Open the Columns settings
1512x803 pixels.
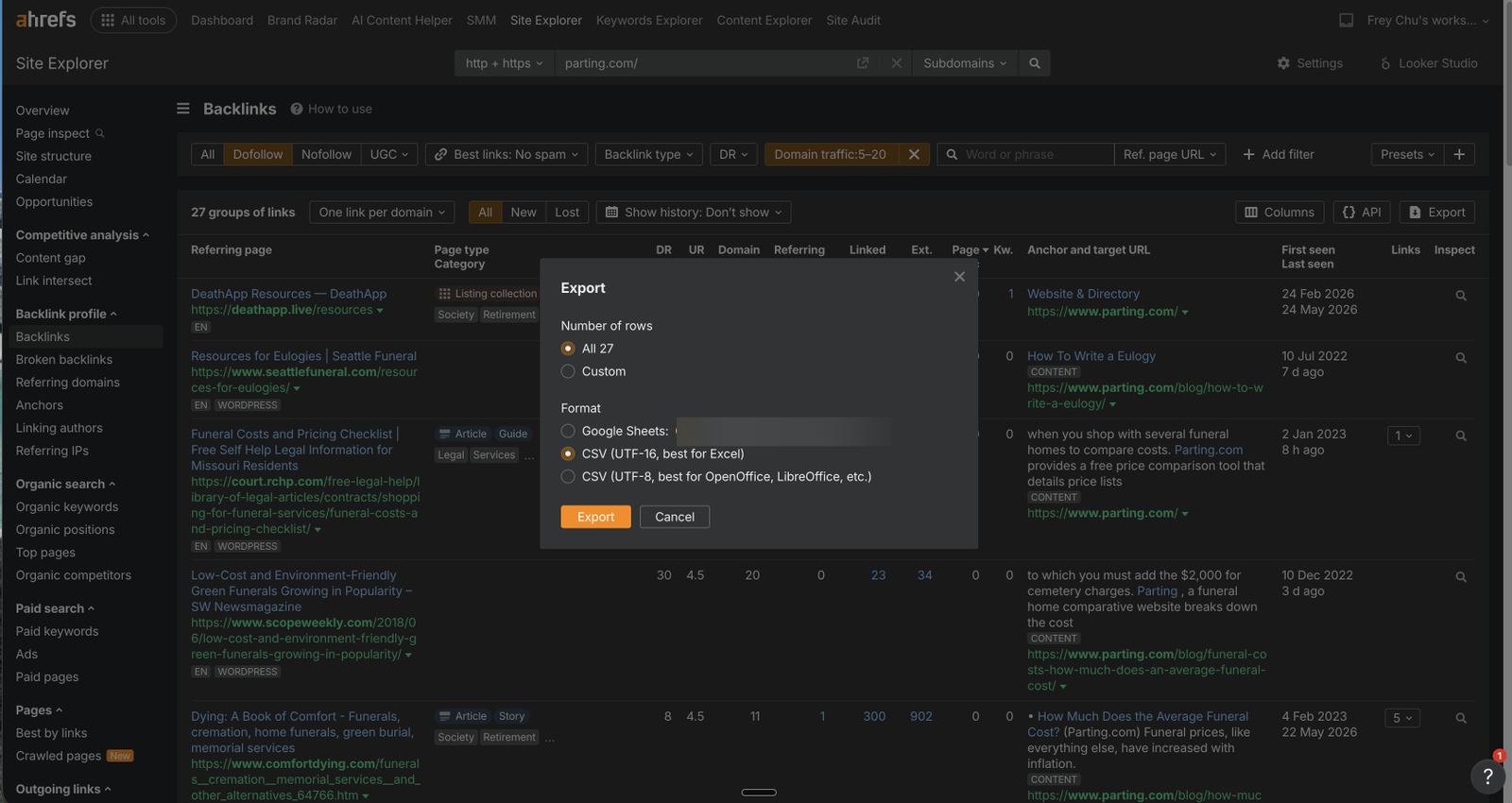pos(1280,213)
